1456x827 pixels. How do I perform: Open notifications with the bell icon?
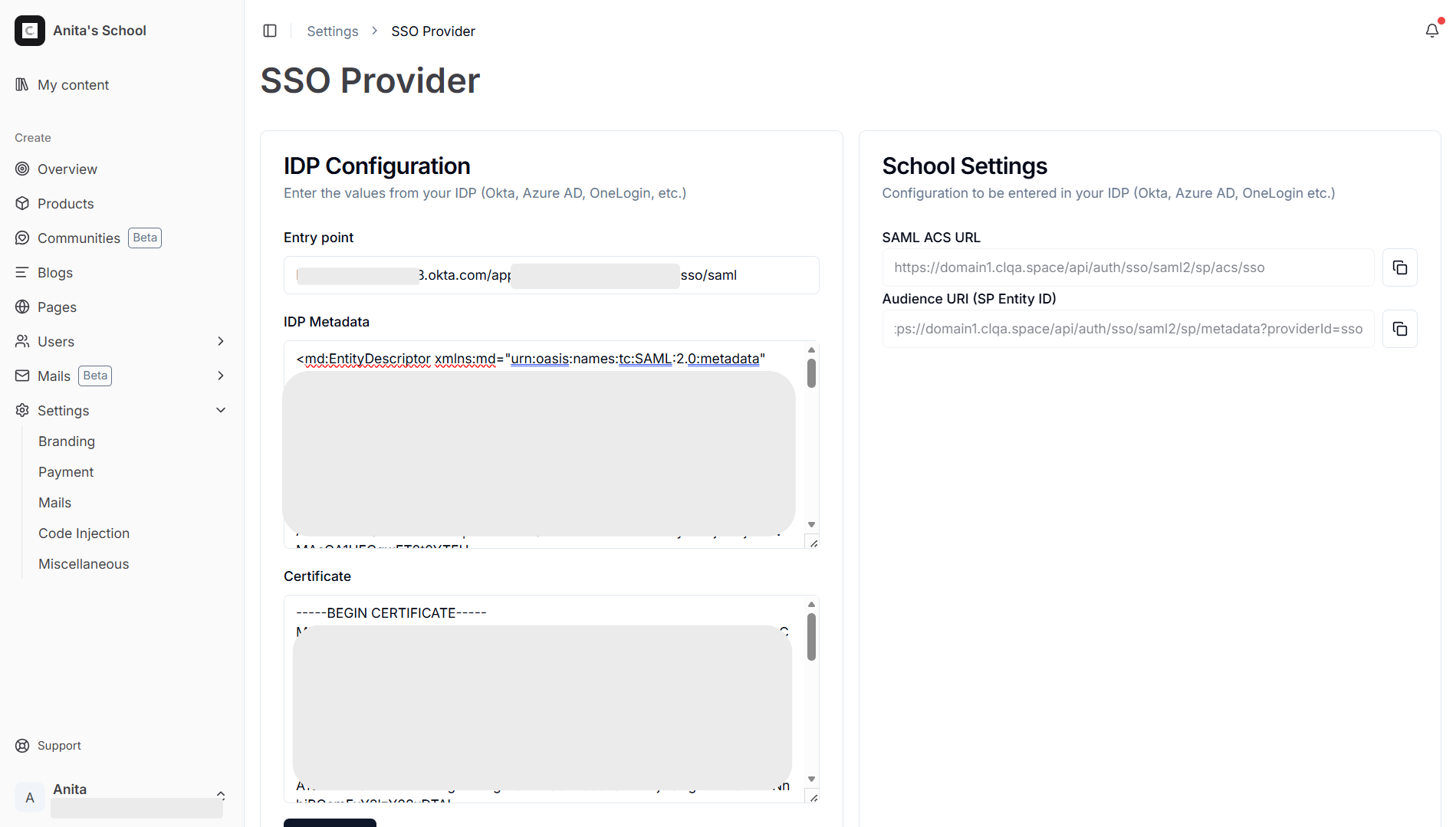coord(1432,31)
